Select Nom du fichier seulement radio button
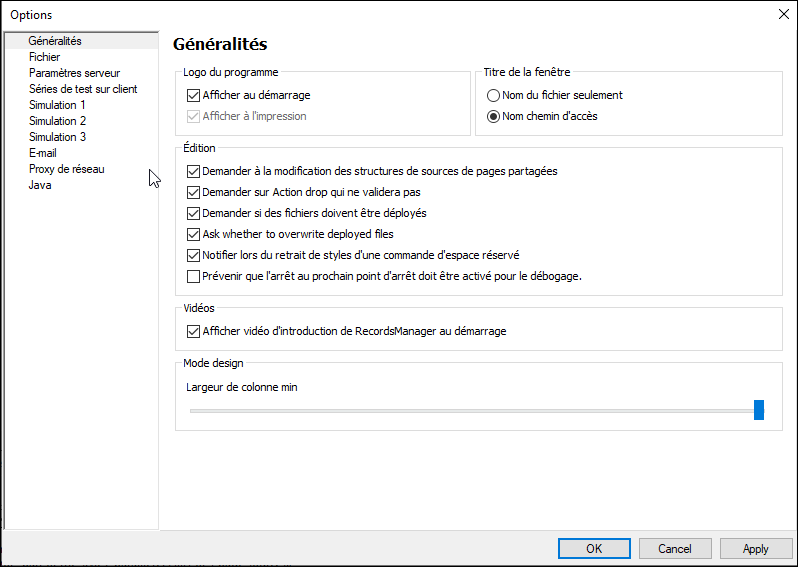The width and height of the screenshot is (798, 567). pos(493,95)
